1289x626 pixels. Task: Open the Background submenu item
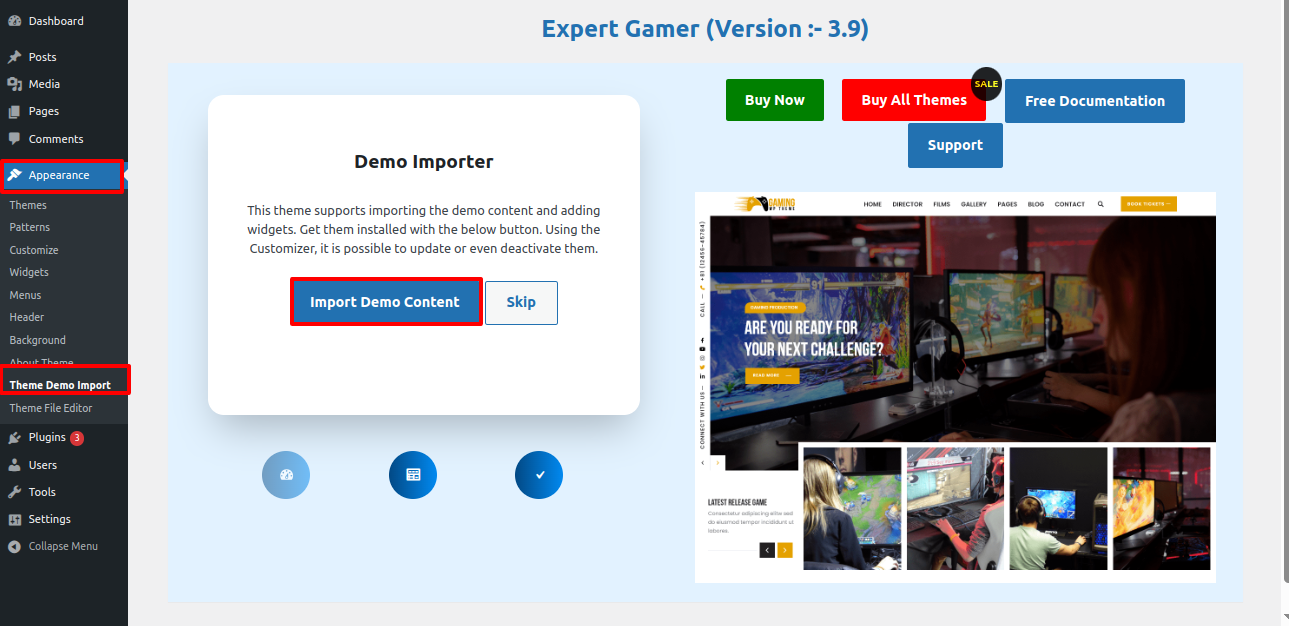click(x=38, y=340)
